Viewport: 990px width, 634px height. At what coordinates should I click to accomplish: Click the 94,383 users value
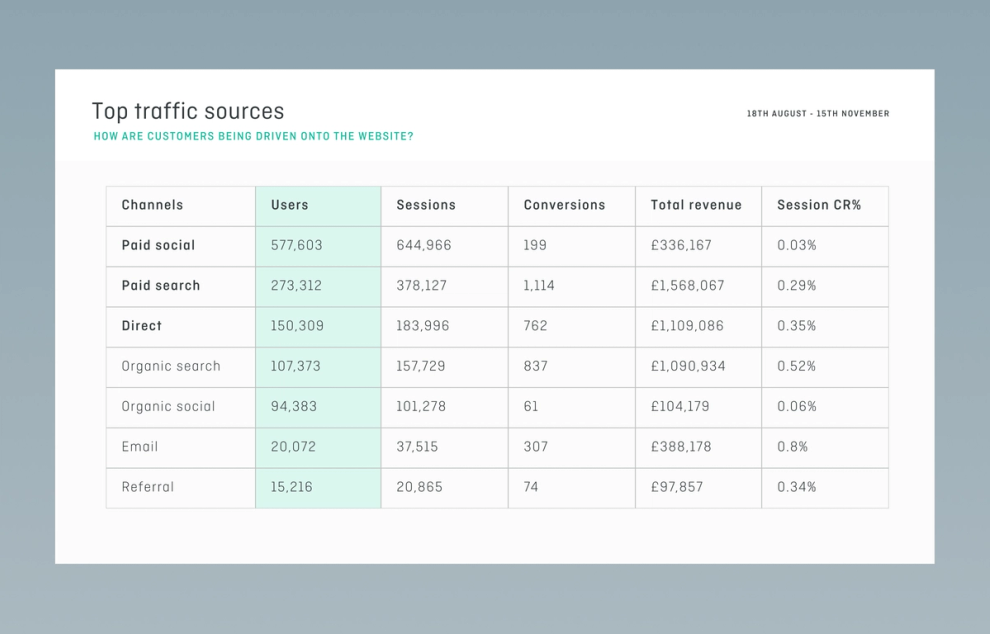coord(293,407)
